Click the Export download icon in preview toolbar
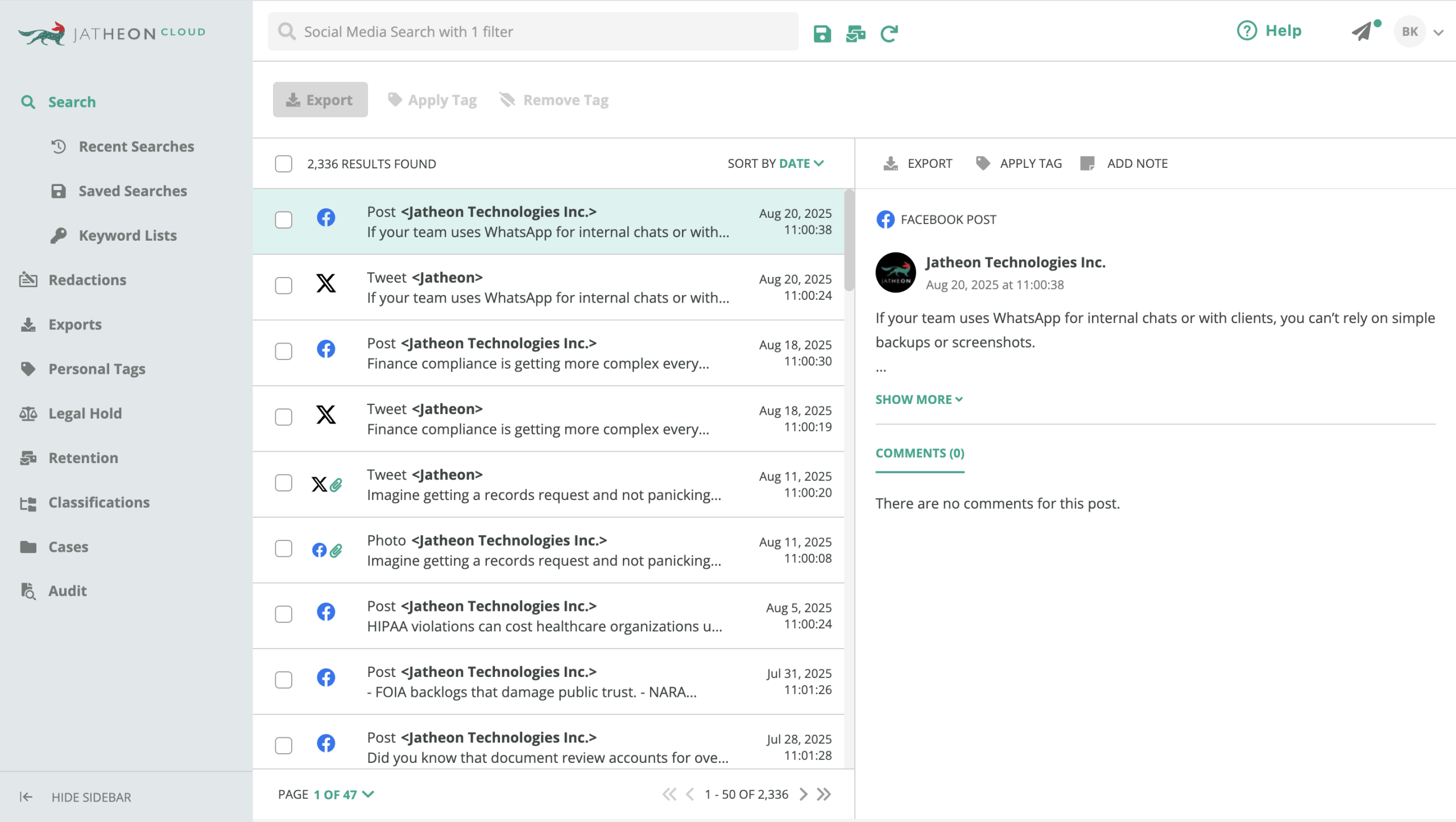 click(890, 164)
